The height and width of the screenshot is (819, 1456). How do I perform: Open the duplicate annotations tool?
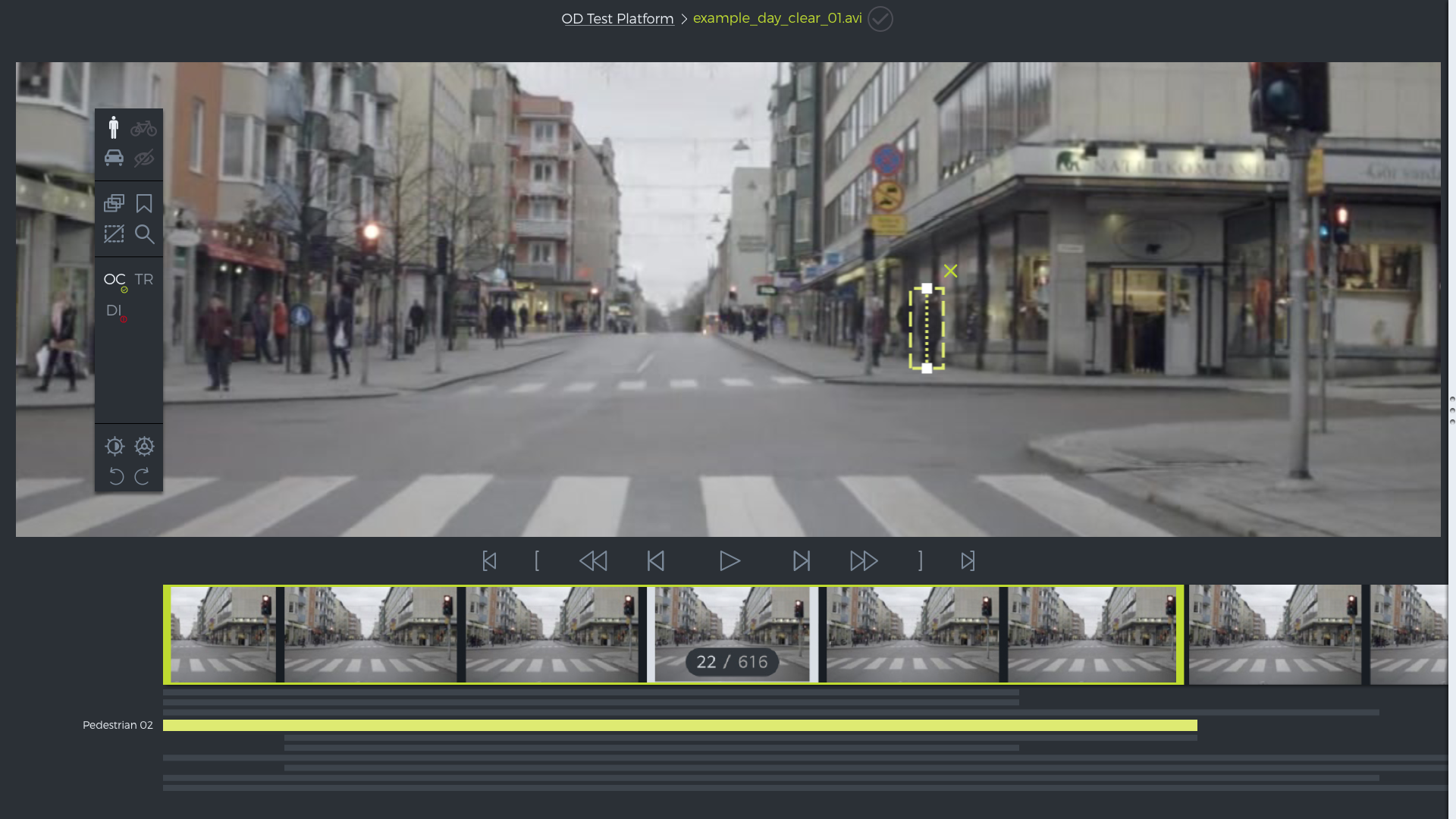[114, 203]
